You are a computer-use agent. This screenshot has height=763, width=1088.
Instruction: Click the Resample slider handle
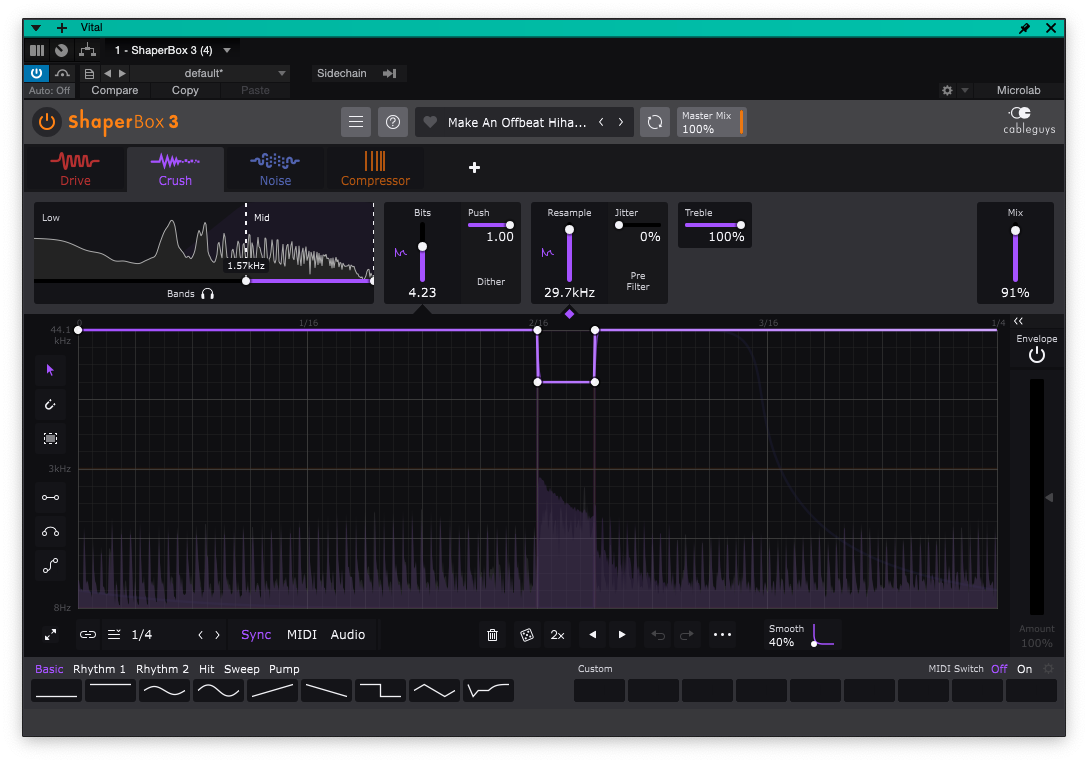(569, 230)
